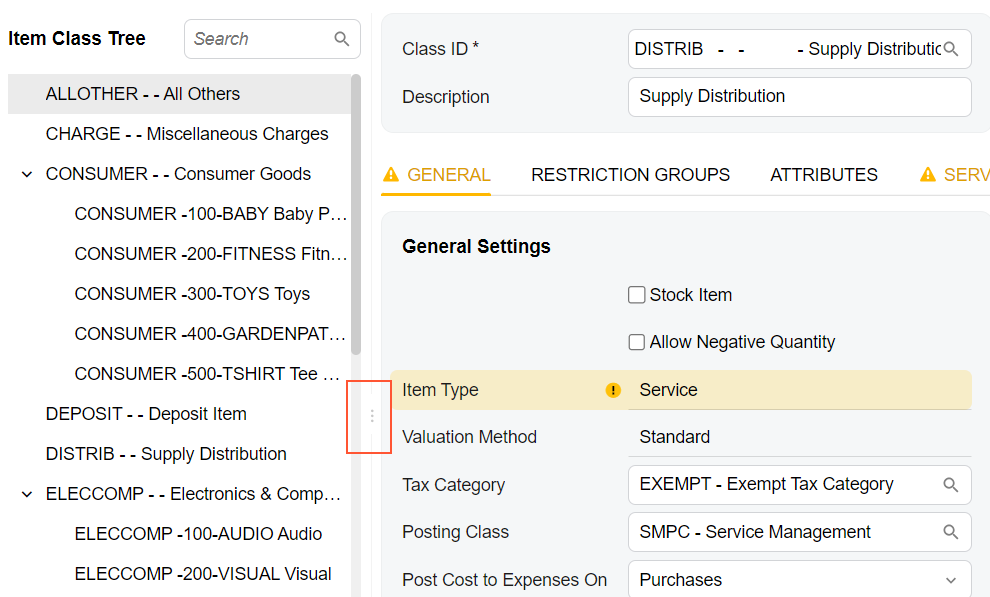Select DEPOSIT Deposit Item in the tree

click(146, 414)
